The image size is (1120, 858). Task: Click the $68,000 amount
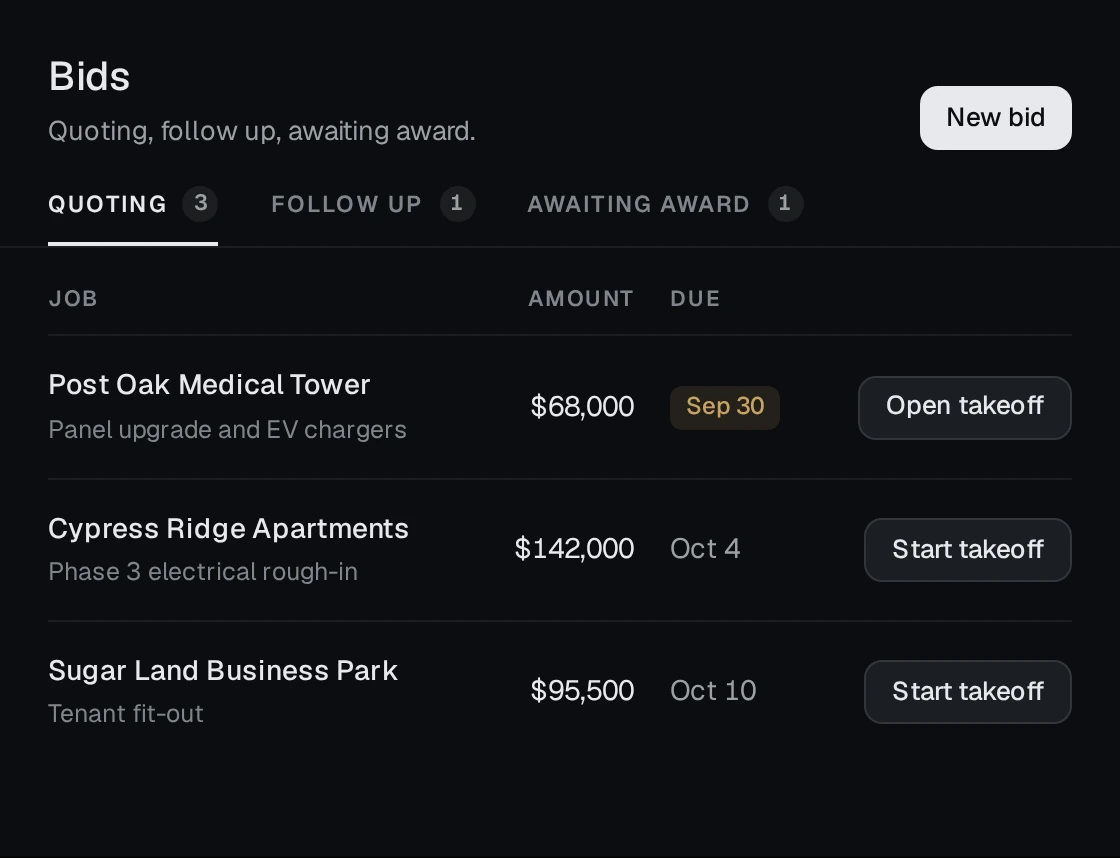click(x=582, y=406)
